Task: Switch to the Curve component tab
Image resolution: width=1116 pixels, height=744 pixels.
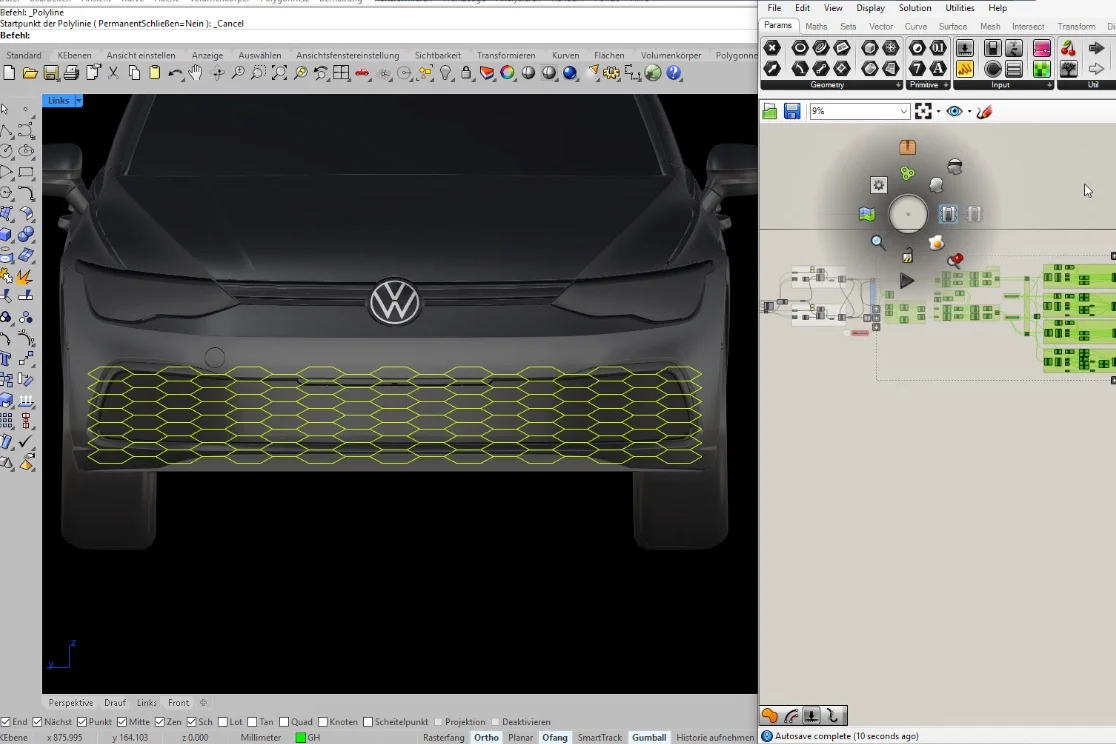Action: point(915,26)
